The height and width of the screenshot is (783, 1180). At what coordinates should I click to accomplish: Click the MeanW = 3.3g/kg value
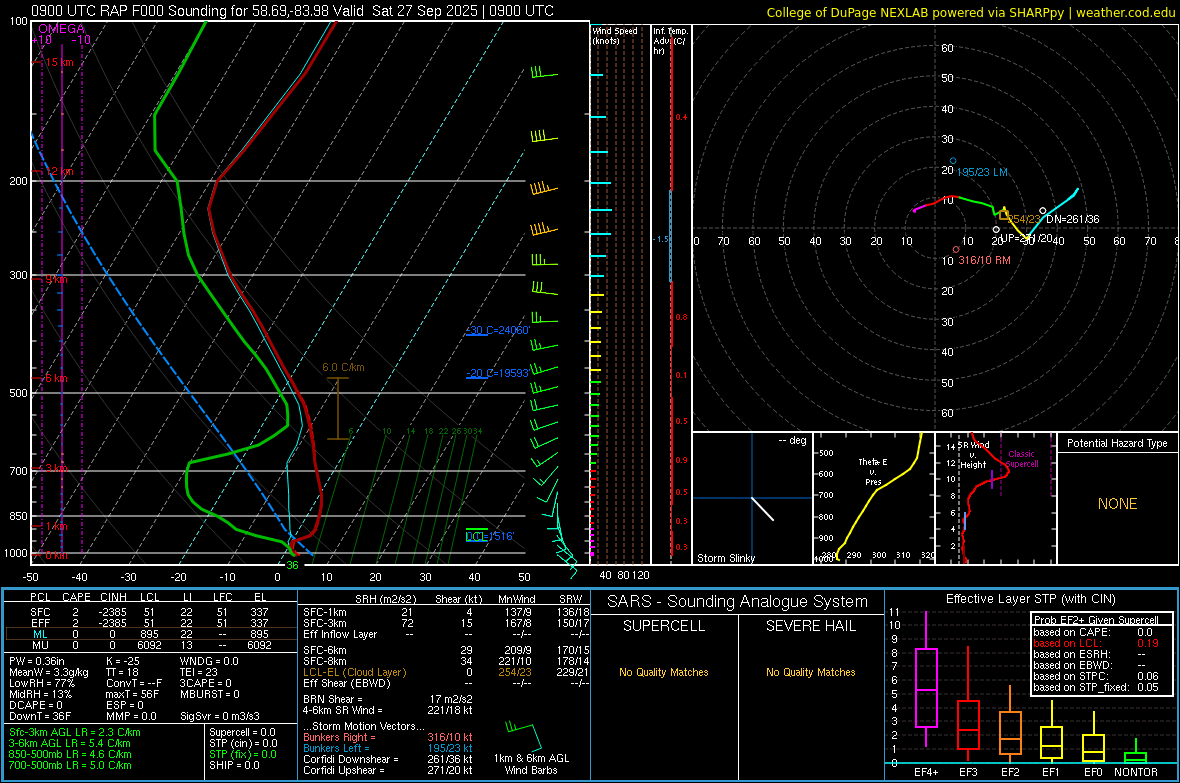point(49,672)
